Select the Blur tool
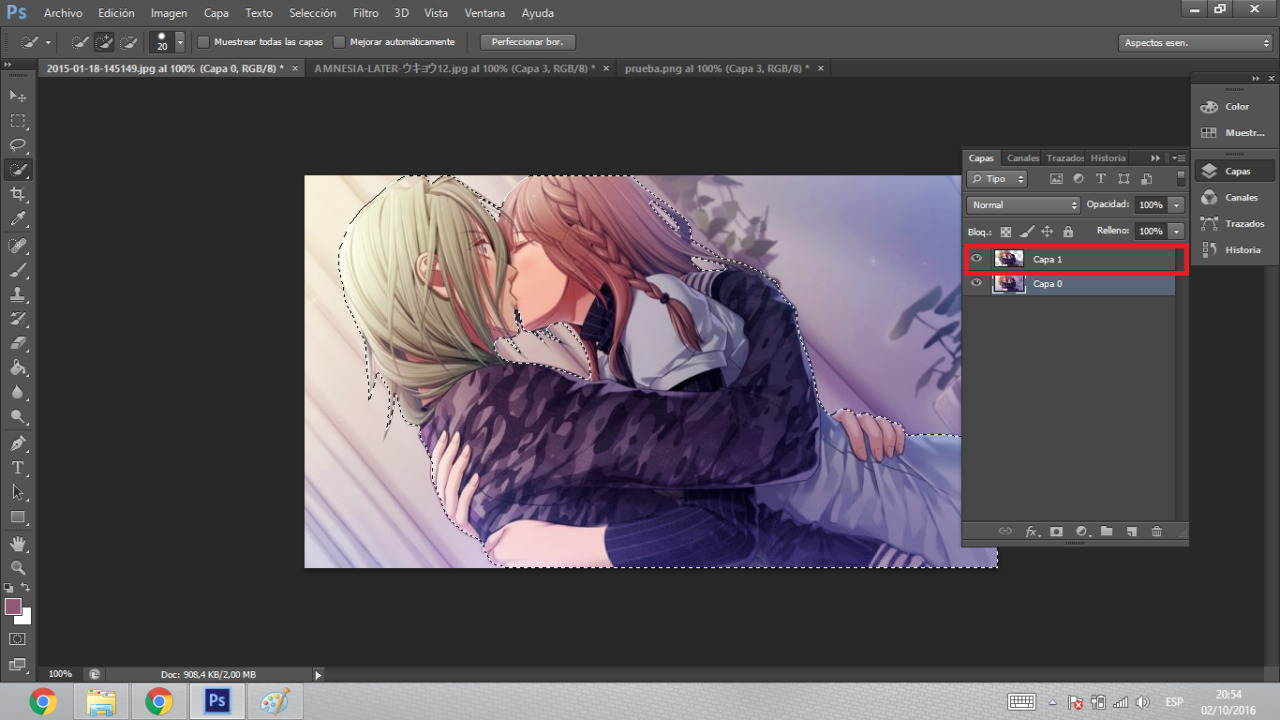Image resolution: width=1280 pixels, height=720 pixels. pyautogui.click(x=18, y=393)
